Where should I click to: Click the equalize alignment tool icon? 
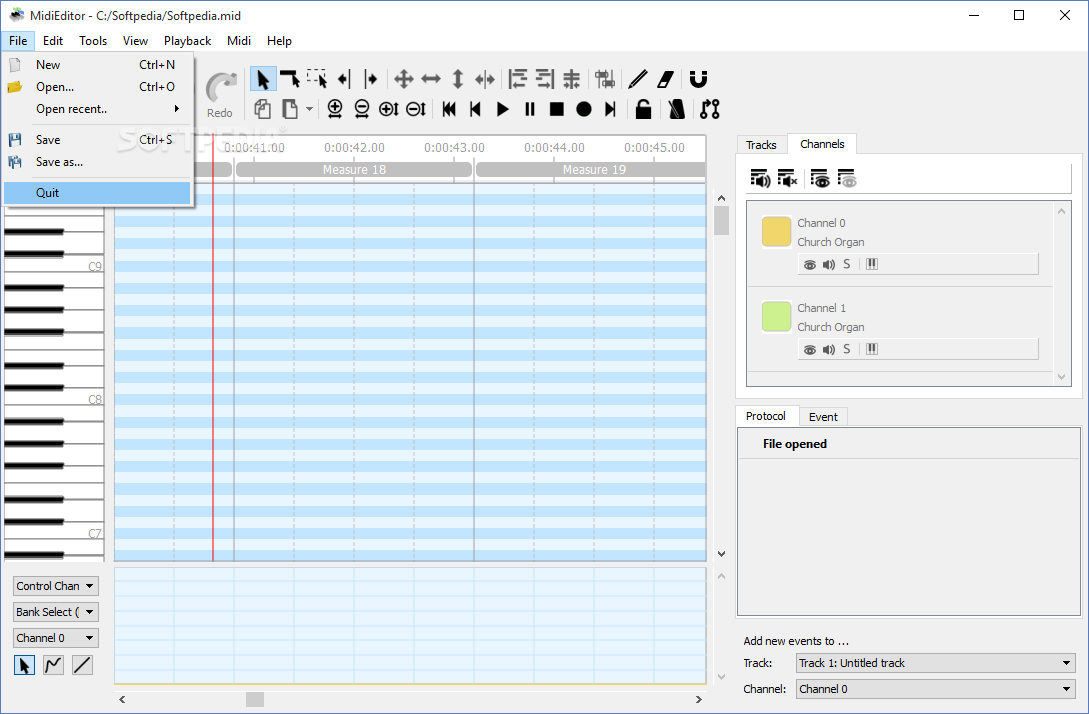click(572, 79)
